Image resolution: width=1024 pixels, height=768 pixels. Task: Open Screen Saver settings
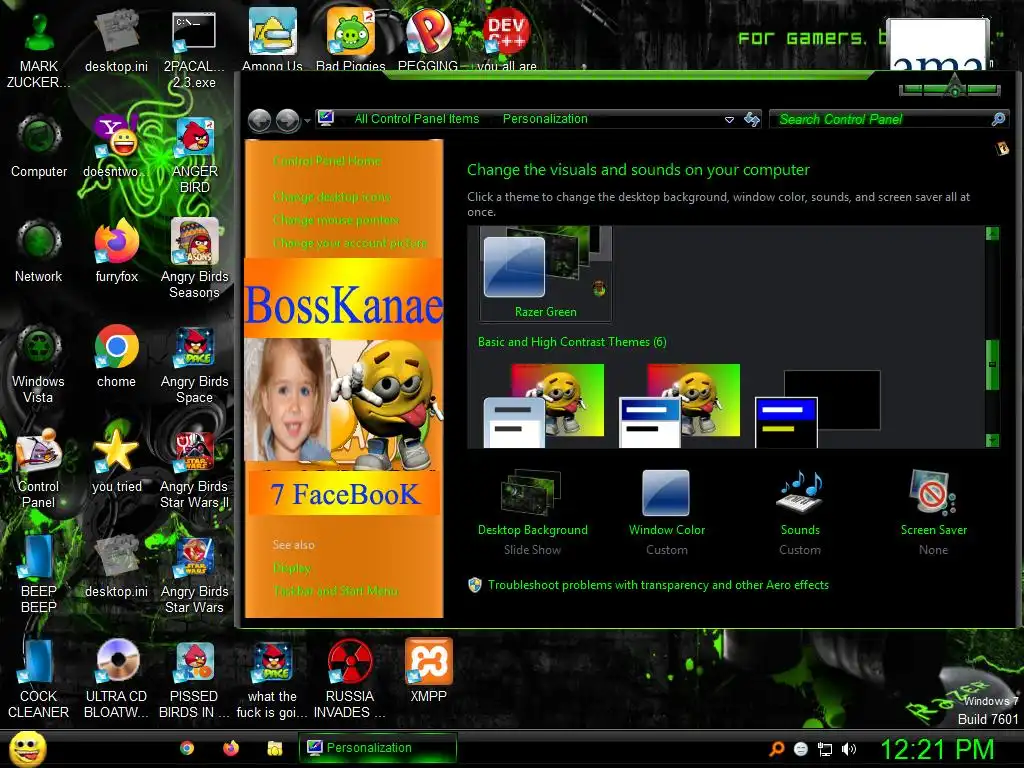(x=934, y=513)
